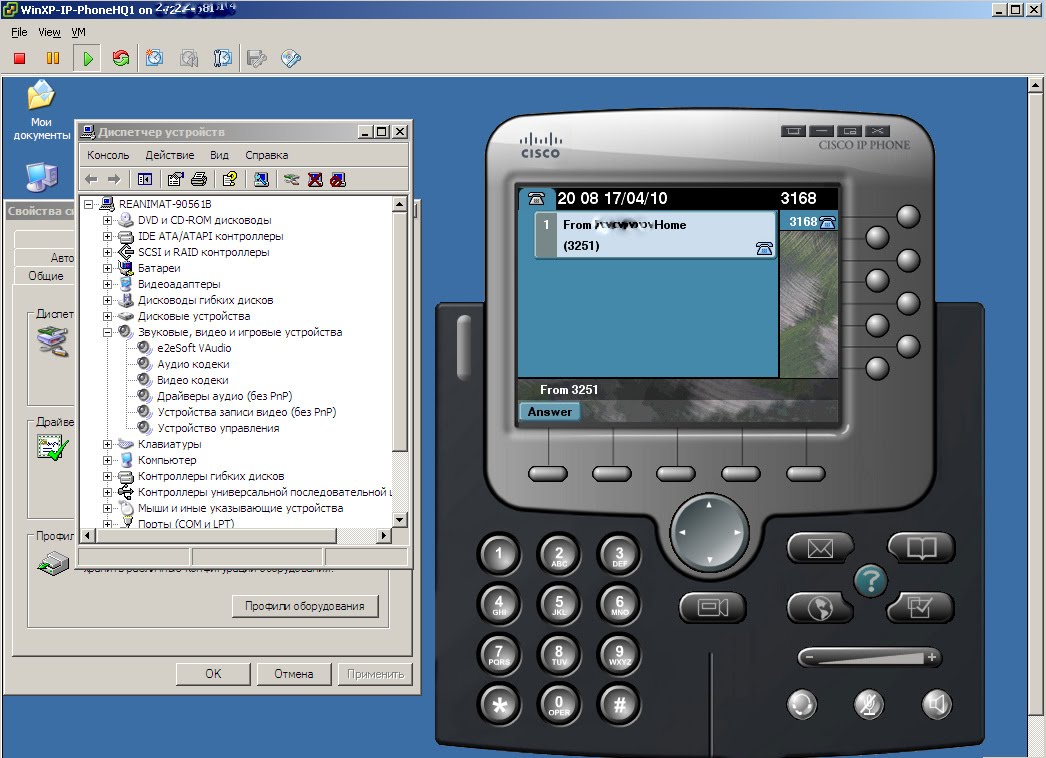
Task: Suspend the VM with the pause icon
Action: pyautogui.click(x=53, y=59)
